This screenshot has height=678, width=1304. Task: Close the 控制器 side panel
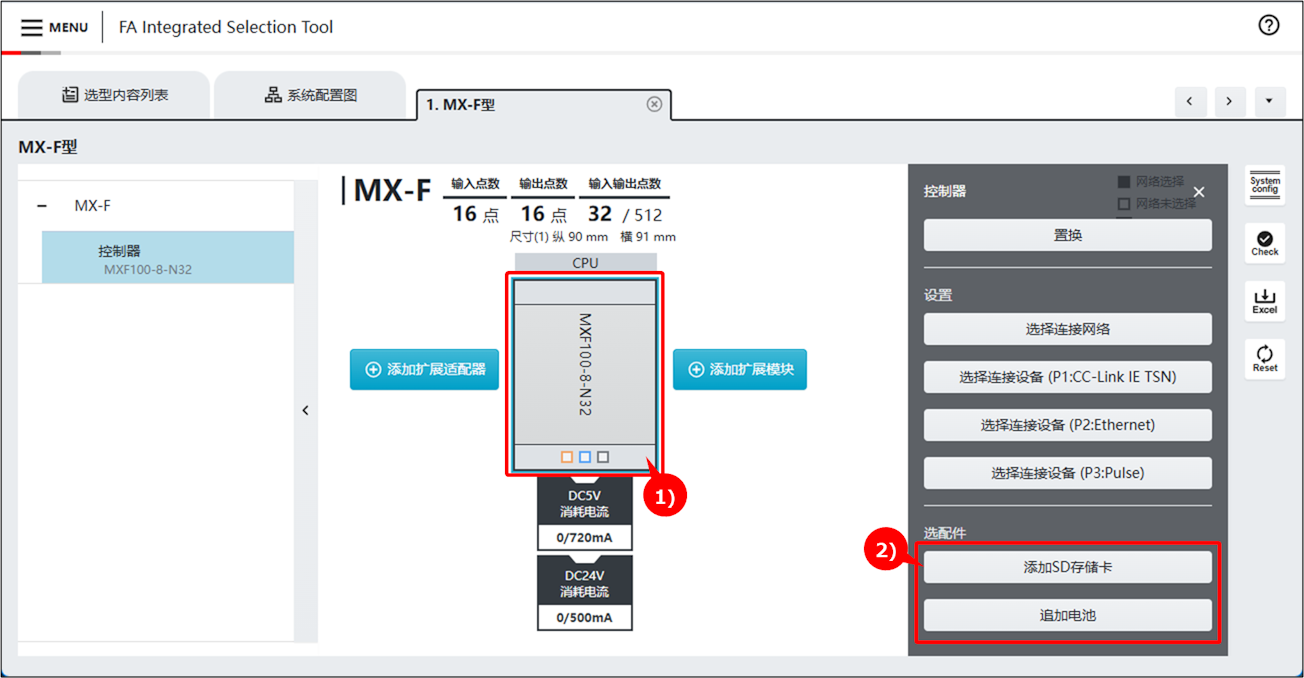point(1199,192)
